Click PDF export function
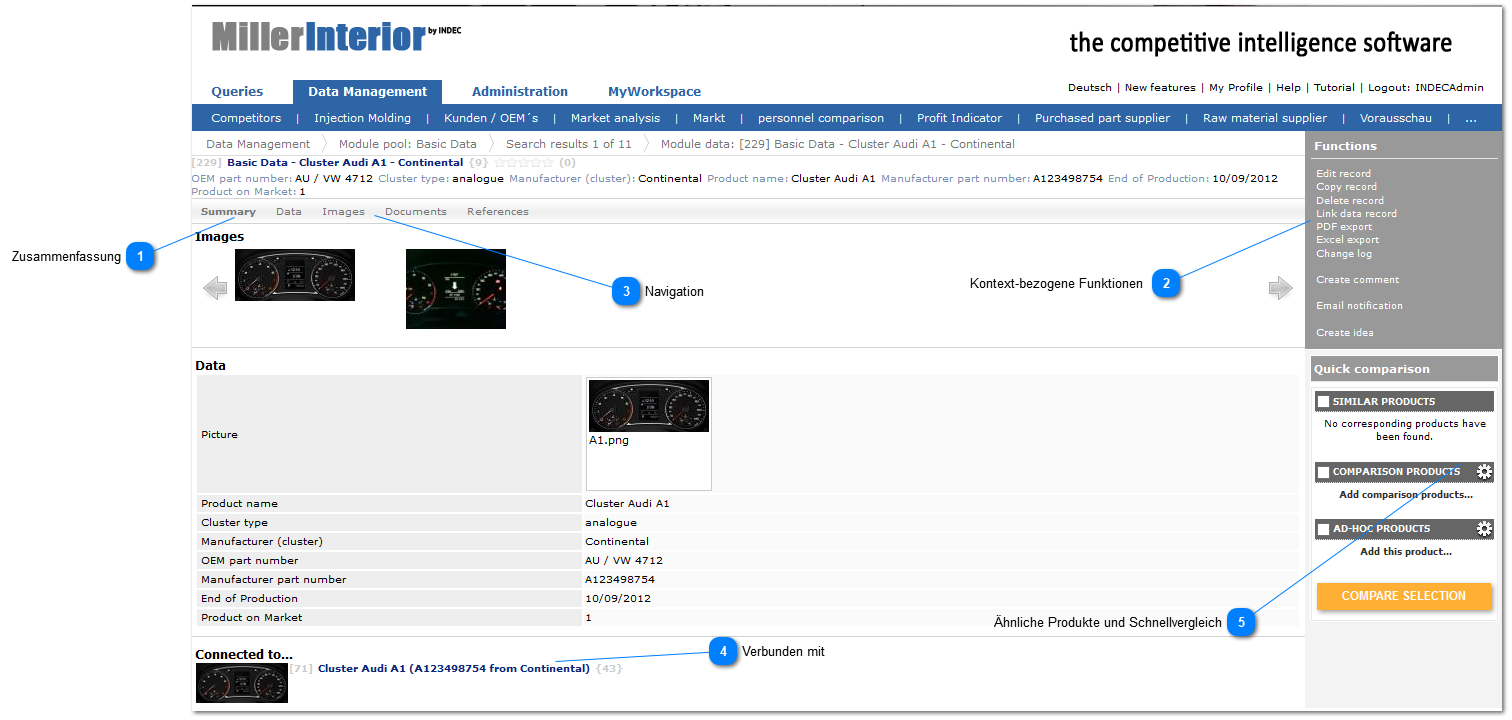Viewport: 1512px width, 720px height. pyautogui.click(x=1344, y=227)
